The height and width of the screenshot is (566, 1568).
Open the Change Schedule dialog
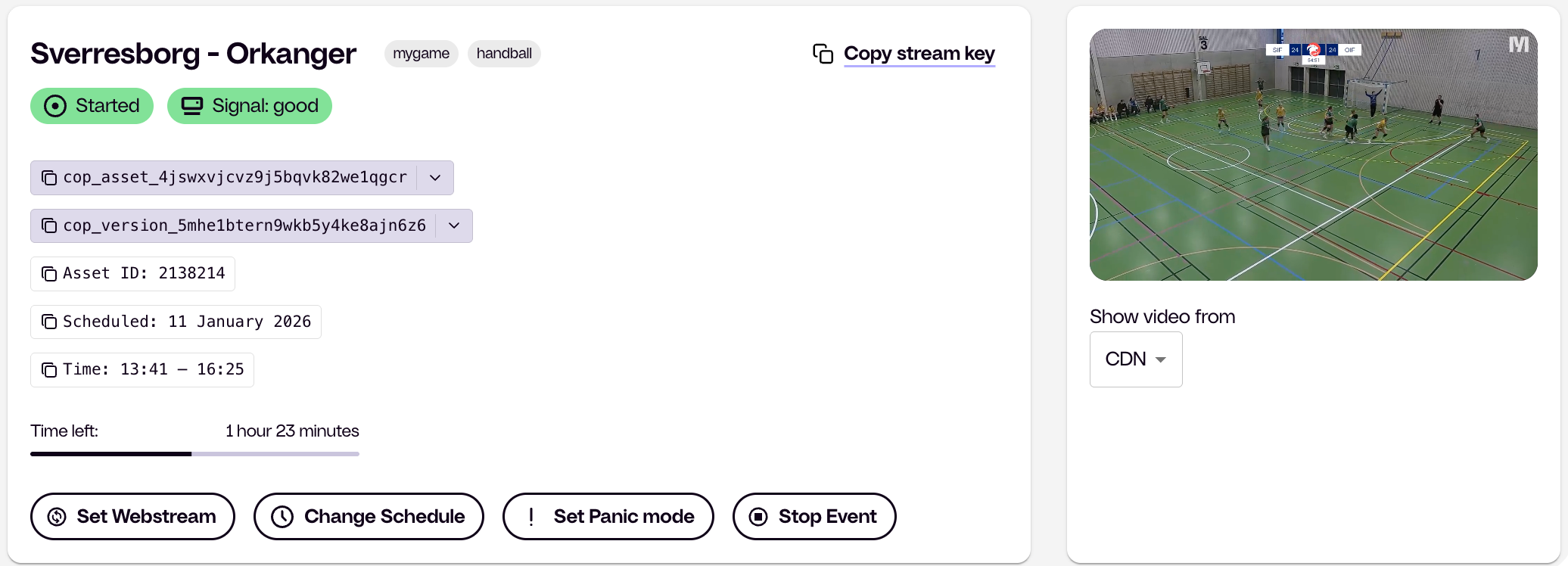[369, 517]
